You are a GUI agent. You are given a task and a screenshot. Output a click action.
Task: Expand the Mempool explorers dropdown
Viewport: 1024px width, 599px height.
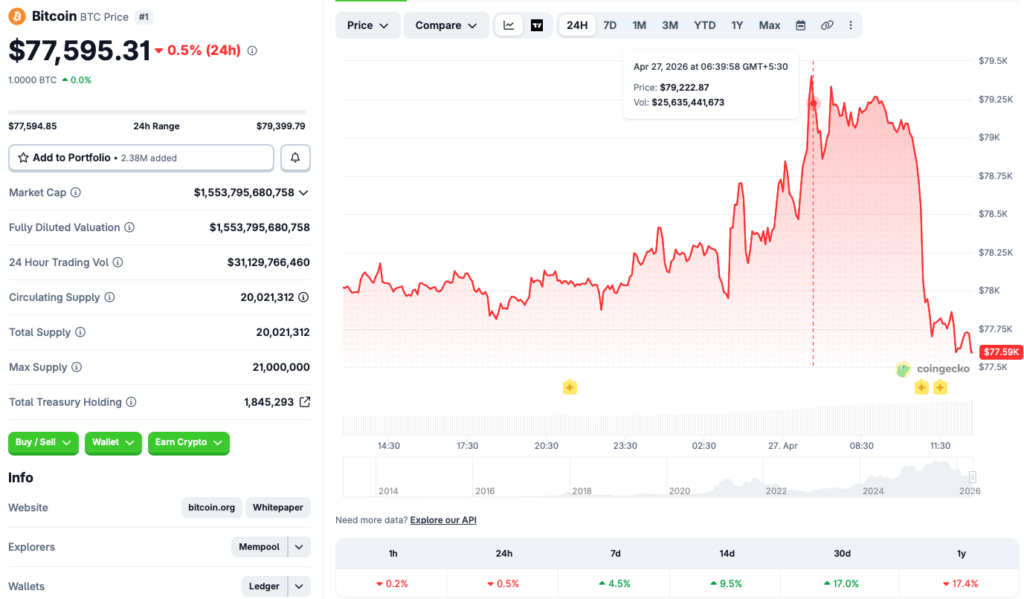click(x=270, y=547)
